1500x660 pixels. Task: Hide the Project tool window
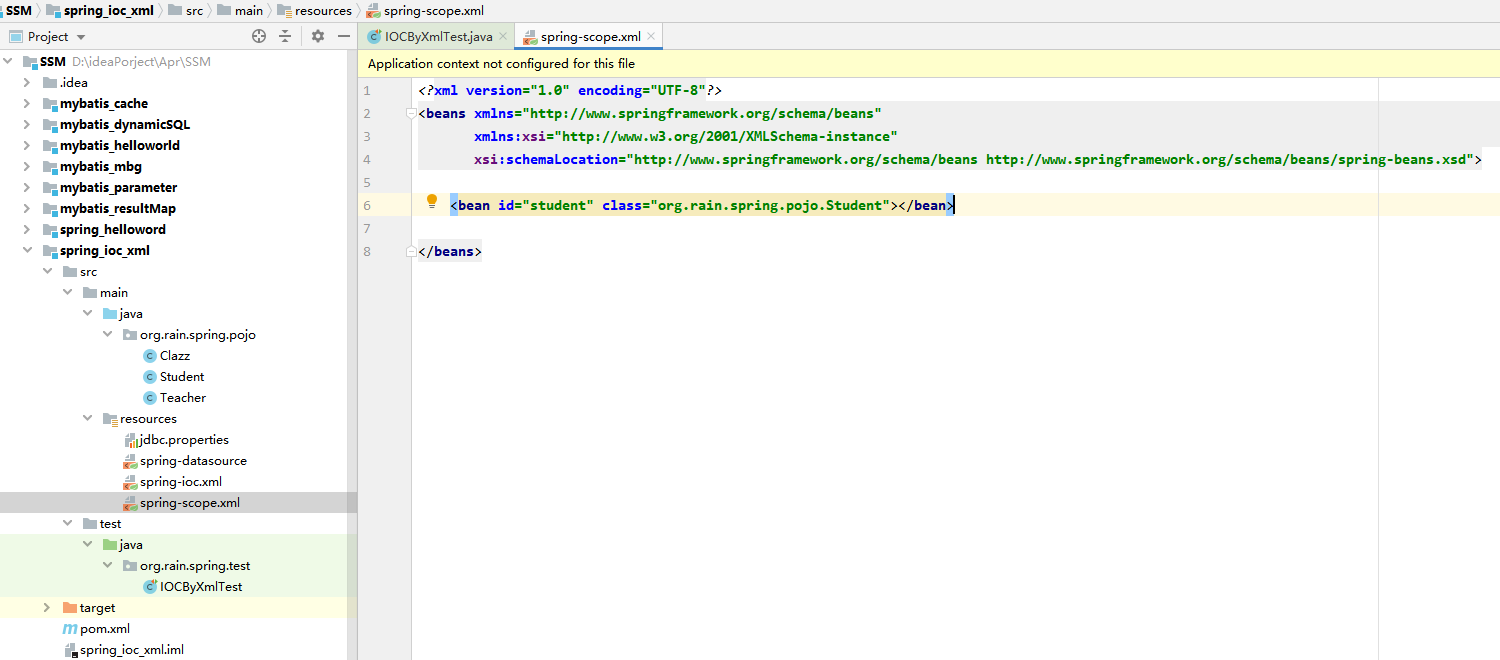(344, 36)
